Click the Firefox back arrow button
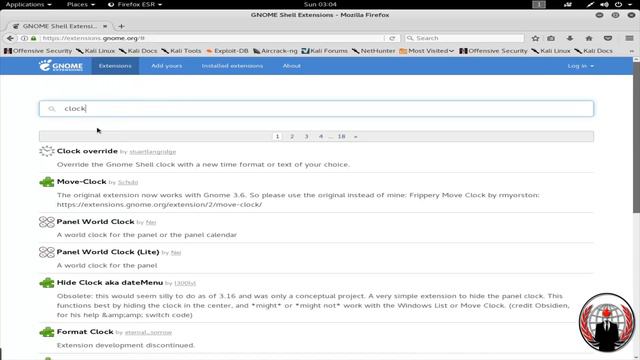Viewport: 640px width, 360px height. click(10, 38)
